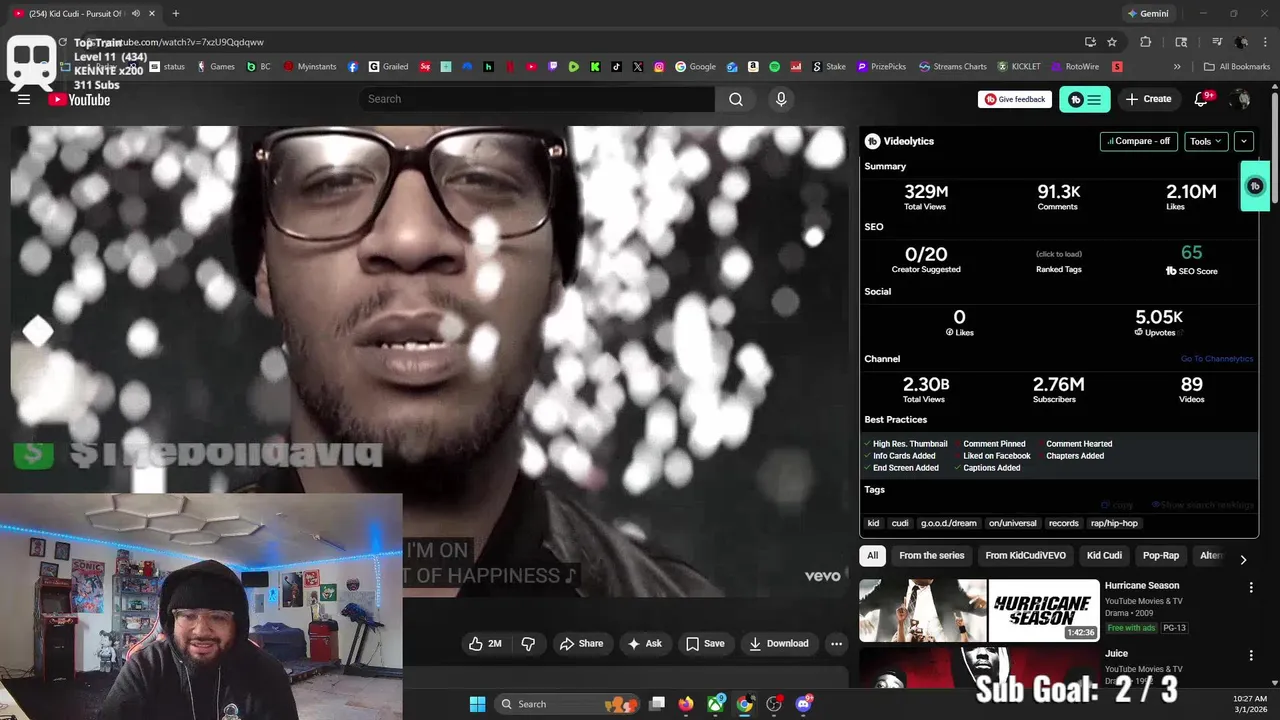Open the Xbox app from the taskbar
The height and width of the screenshot is (720, 1280).
(716, 704)
